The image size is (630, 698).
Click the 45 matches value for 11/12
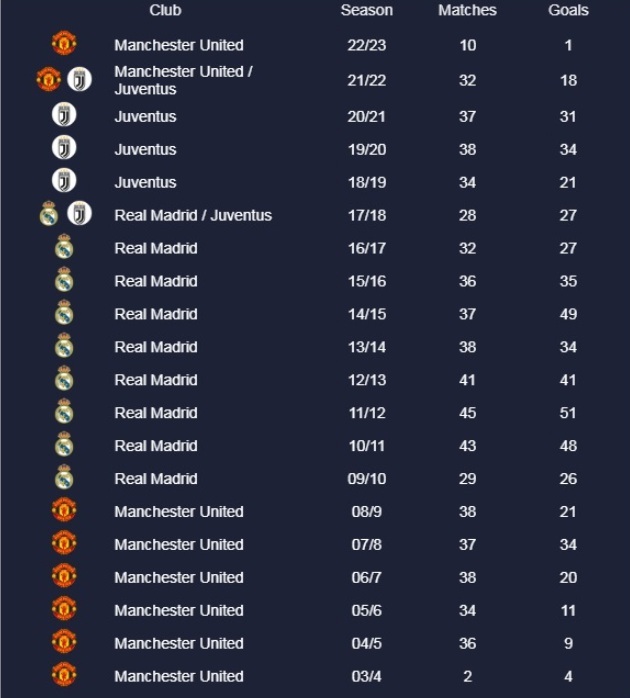(467, 413)
